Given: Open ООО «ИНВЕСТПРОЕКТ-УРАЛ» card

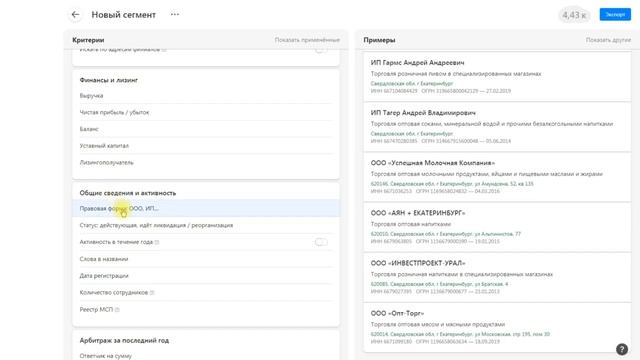Looking at the screenshot, I should 497,277.
